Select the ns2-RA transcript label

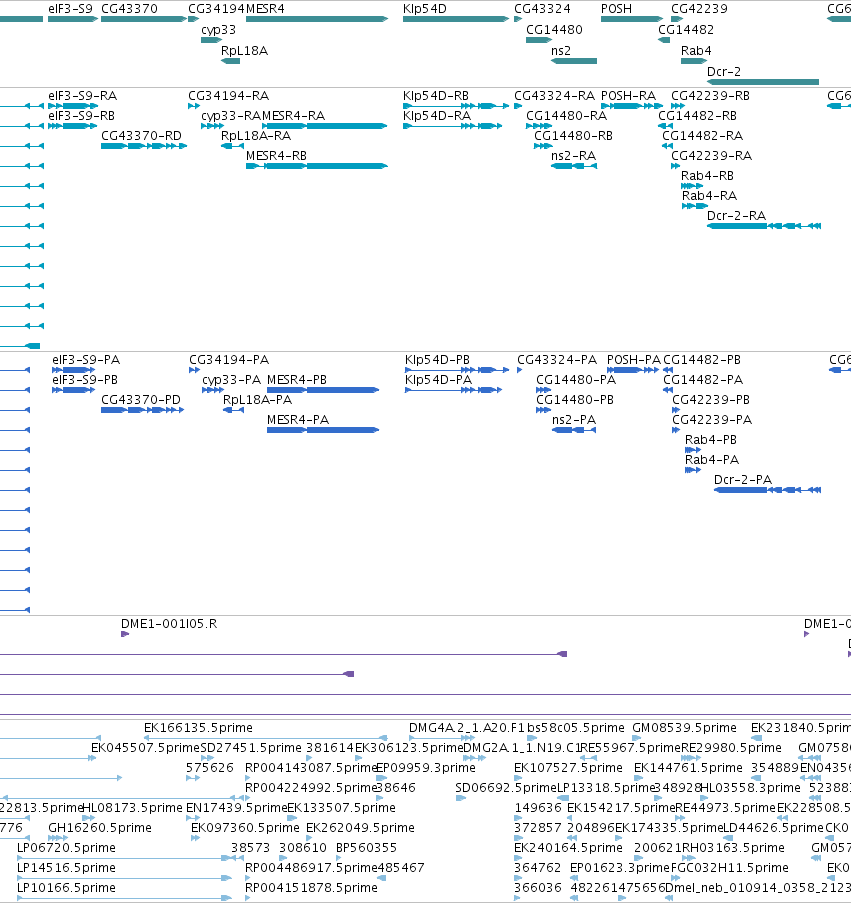[573, 155]
